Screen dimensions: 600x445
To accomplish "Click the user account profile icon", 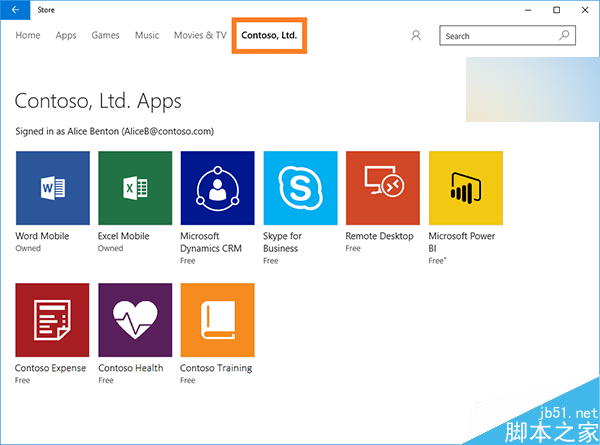I will point(416,36).
